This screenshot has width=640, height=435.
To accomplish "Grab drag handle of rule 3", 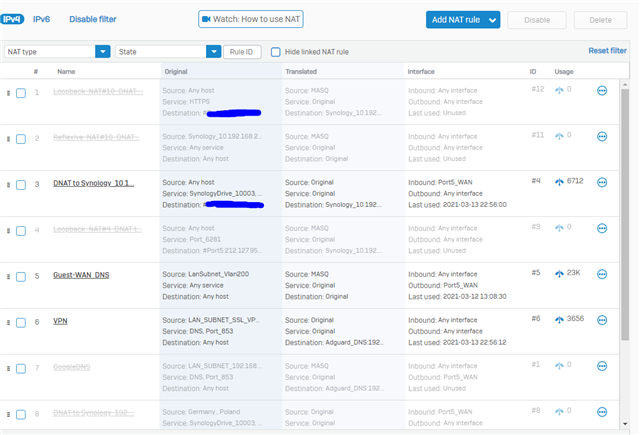I will coord(8,185).
